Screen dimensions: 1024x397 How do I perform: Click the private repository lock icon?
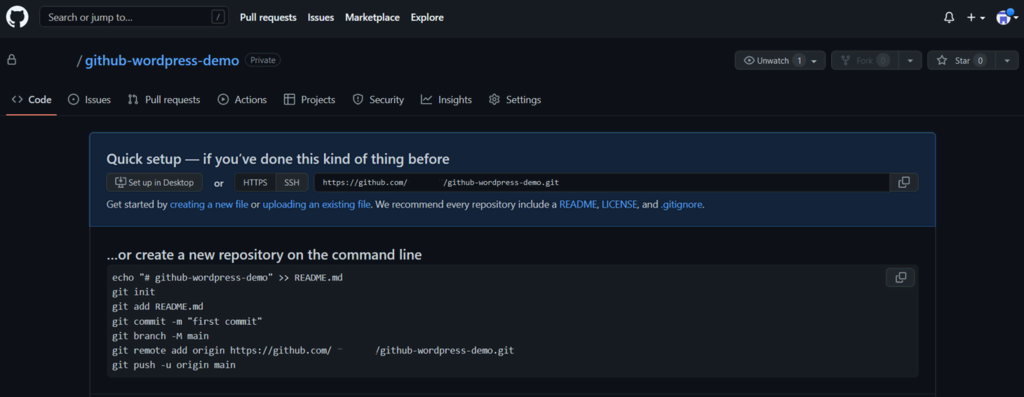tap(11, 60)
